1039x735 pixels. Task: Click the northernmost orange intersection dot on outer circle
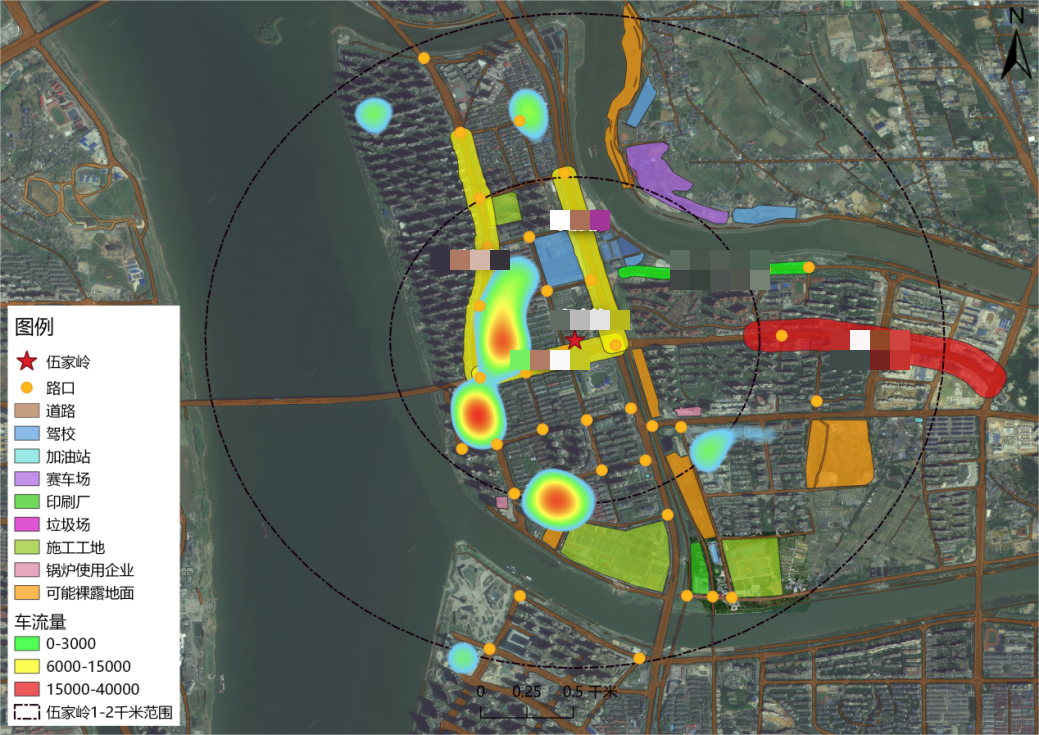tap(424, 58)
